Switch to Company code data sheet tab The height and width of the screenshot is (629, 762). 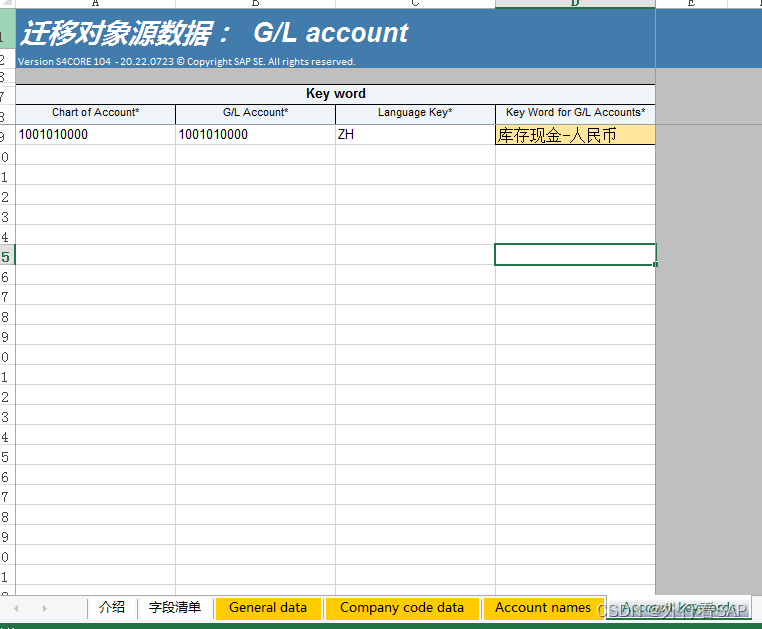point(402,608)
